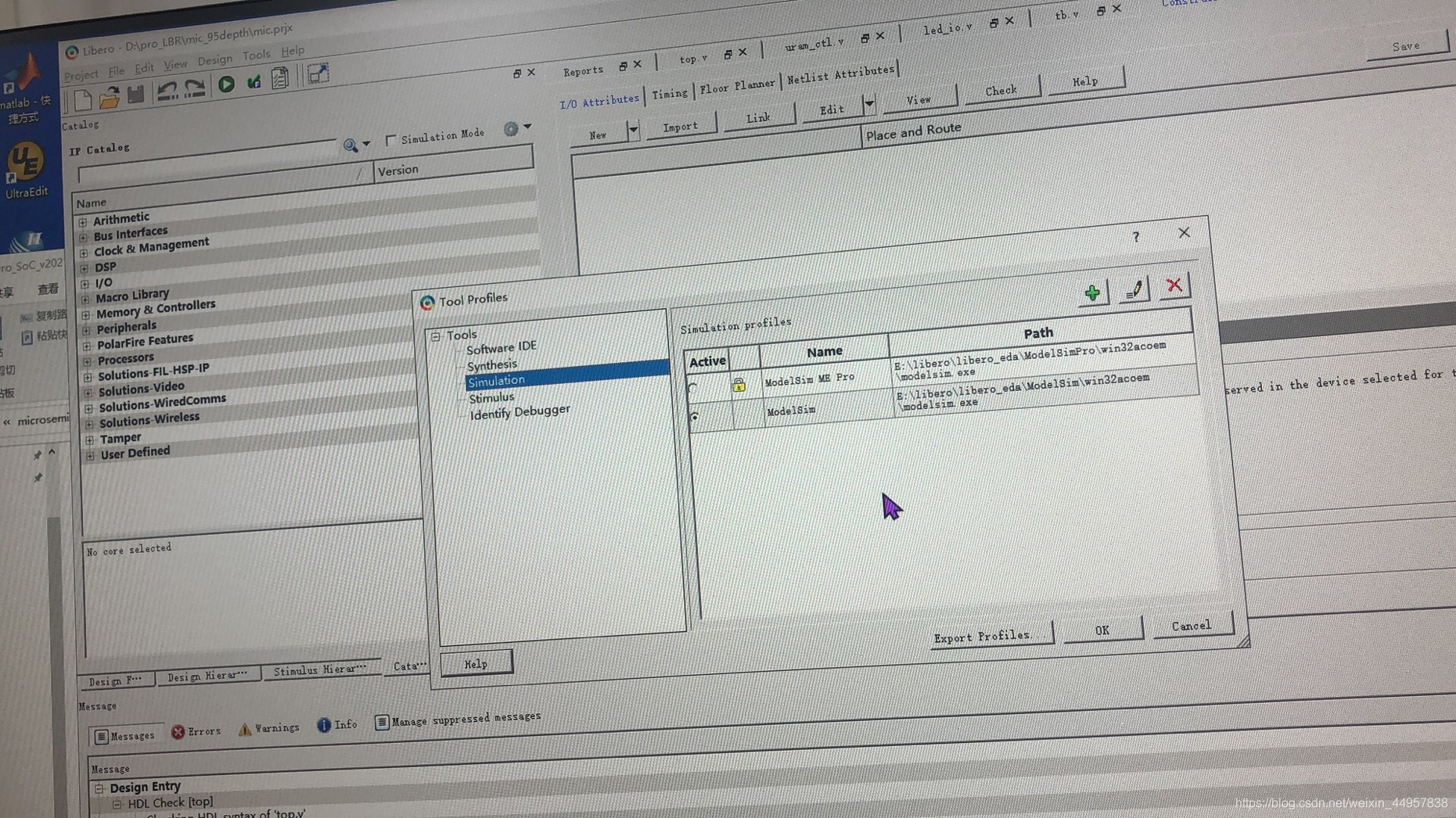Open IP Catalog settings gear icon
The height and width of the screenshot is (818, 1456).
coord(510,128)
